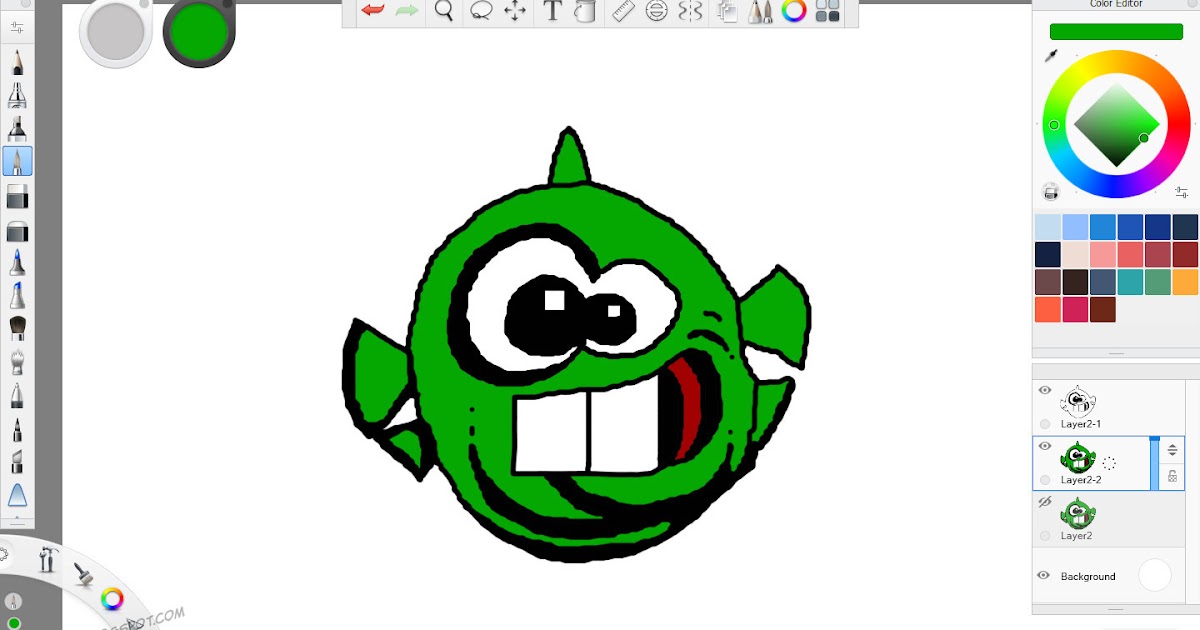Click the radio circle on Layer2-1
1200x630 pixels.
1045,424
